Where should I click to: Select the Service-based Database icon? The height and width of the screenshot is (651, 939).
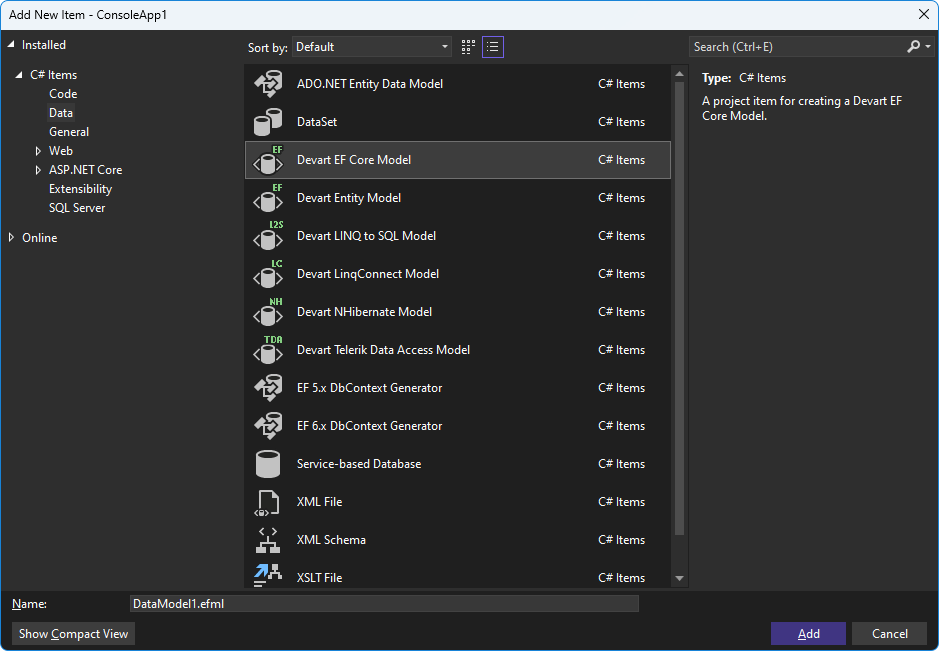coord(267,464)
